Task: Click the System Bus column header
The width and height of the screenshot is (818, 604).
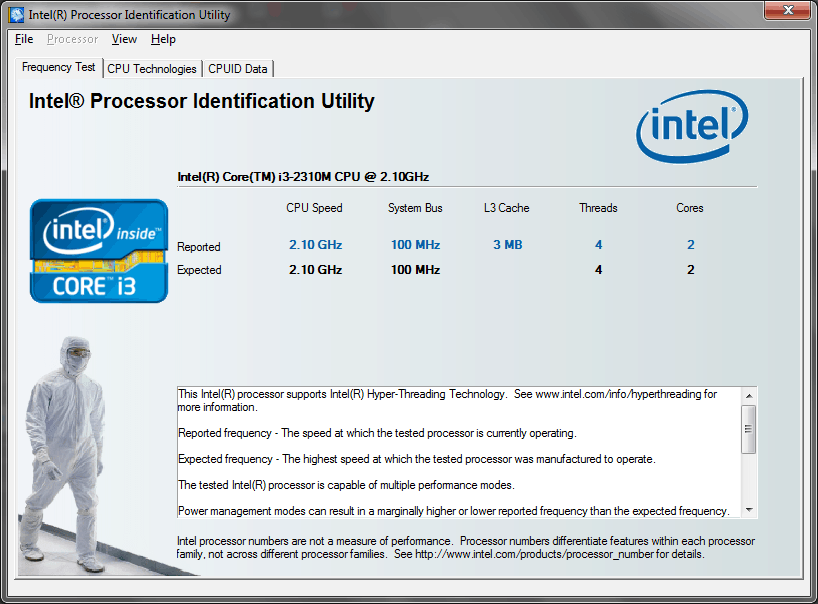Action: (415, 208)
